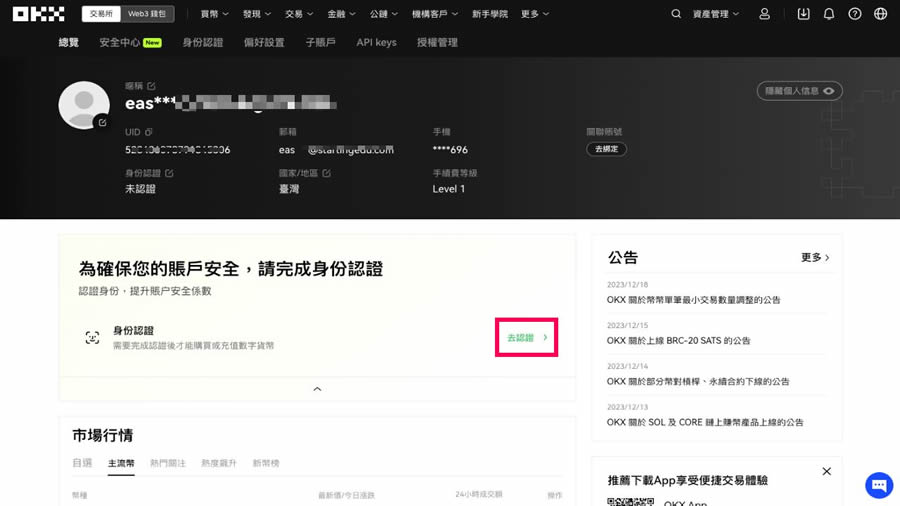Collapse the identity verification panel
This screenshot has width=900, height=506.
[317, 389]
